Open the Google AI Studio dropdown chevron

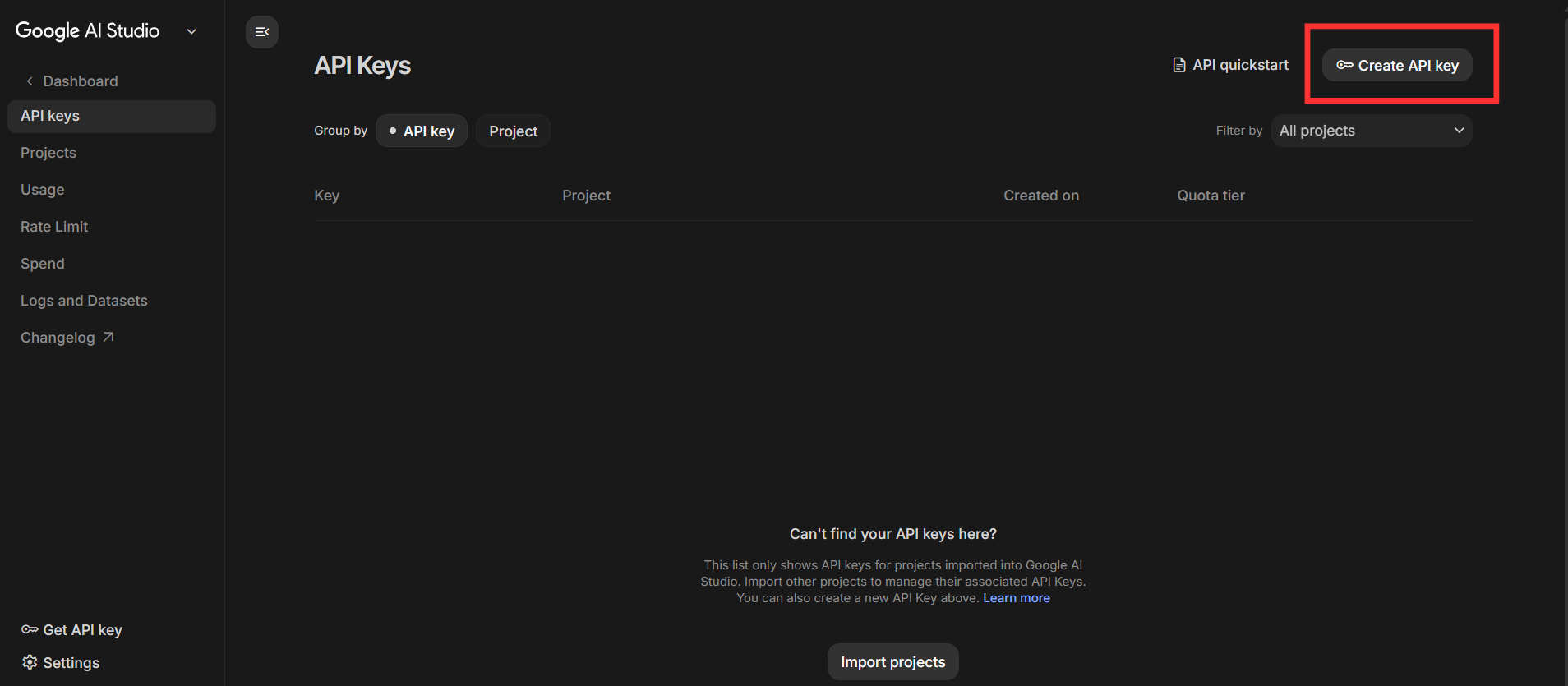(x=191, y=32)
